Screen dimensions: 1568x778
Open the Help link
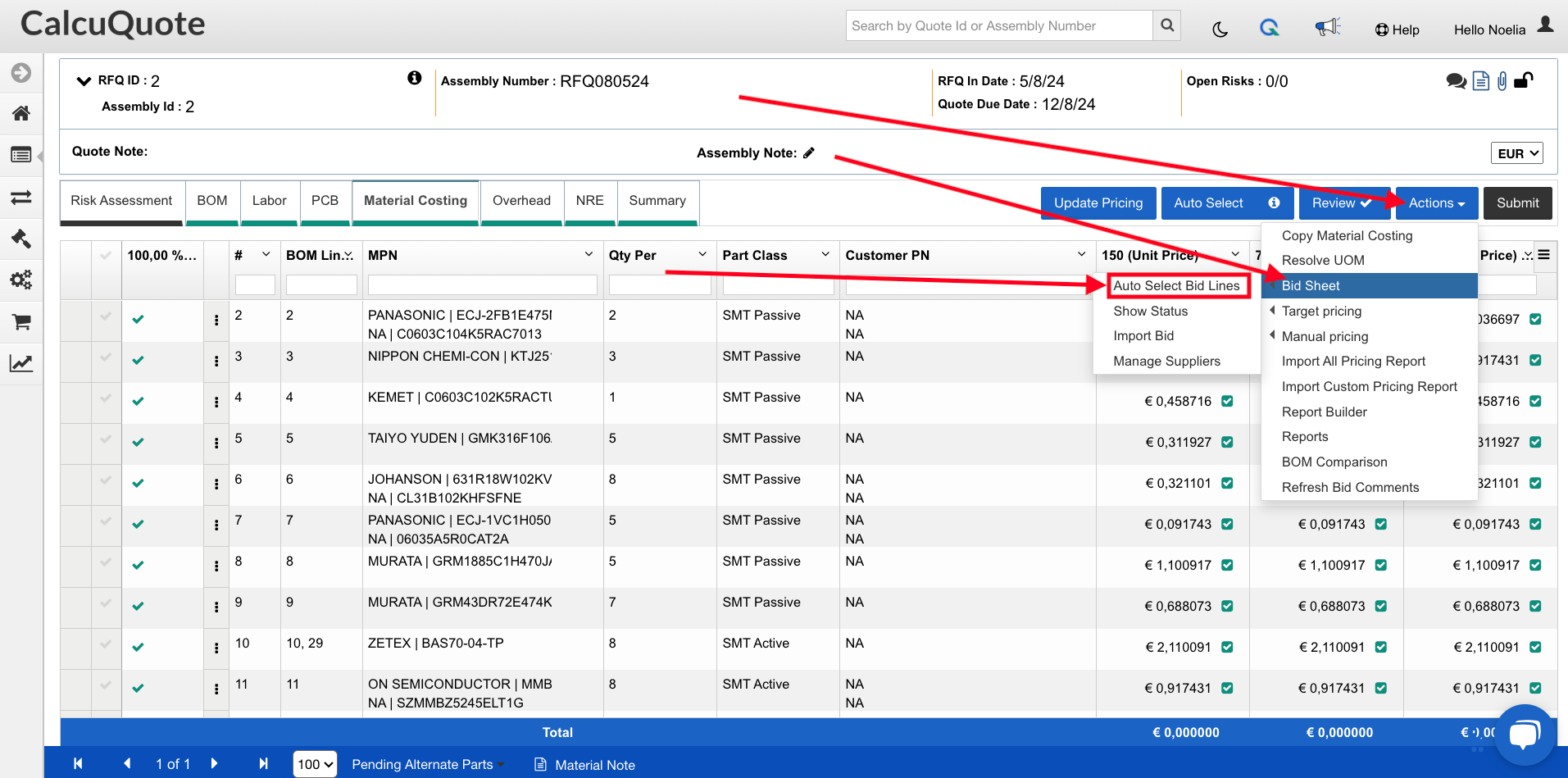1397,30
